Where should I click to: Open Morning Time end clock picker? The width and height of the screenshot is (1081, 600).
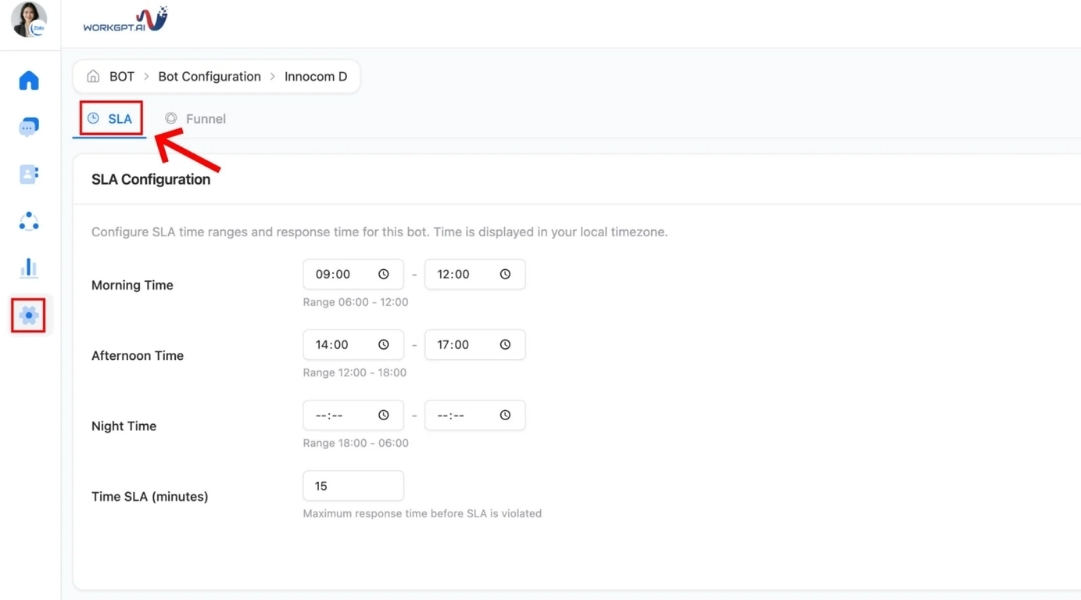505,274
